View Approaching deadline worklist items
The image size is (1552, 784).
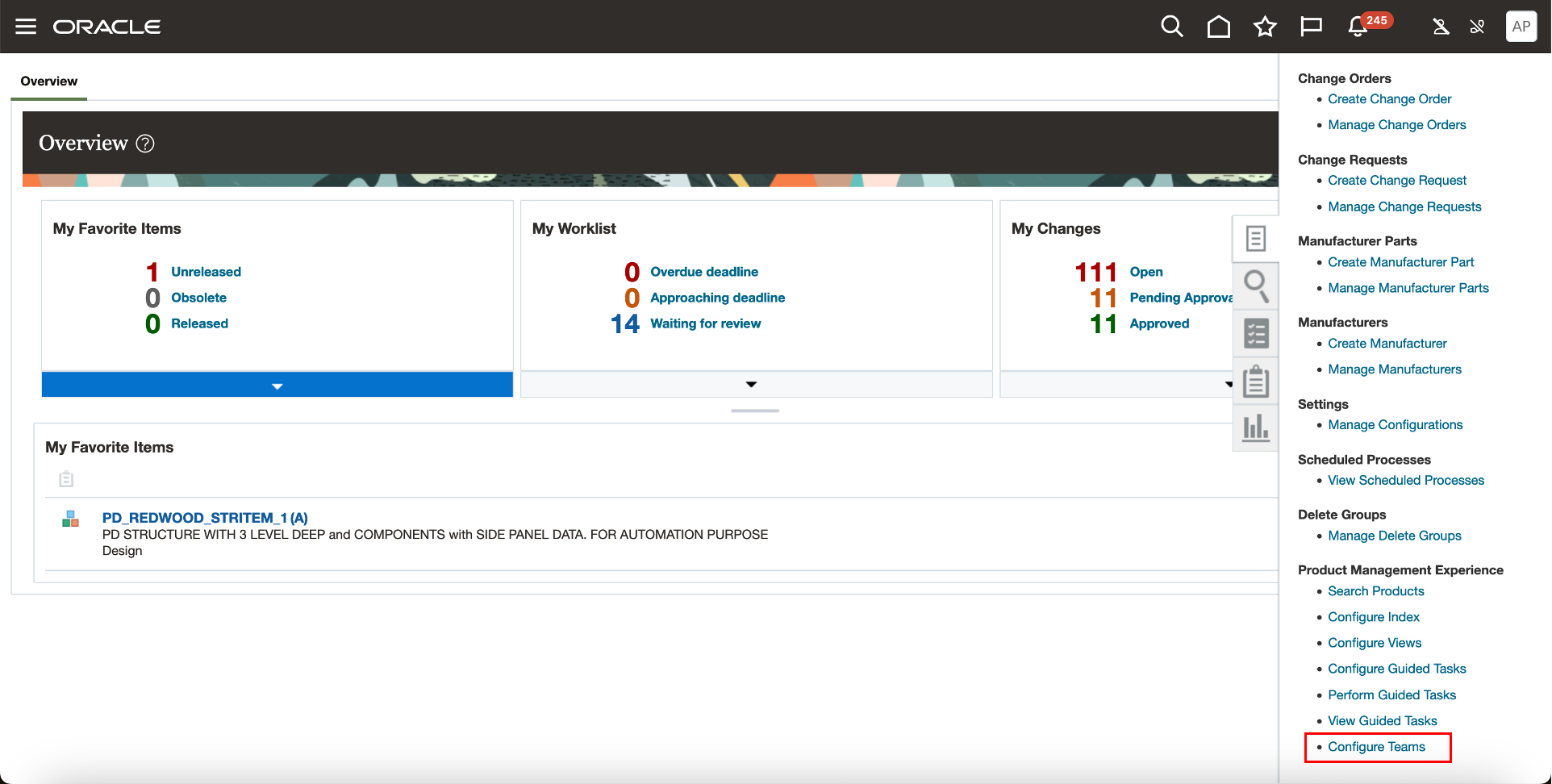(717, 298)
